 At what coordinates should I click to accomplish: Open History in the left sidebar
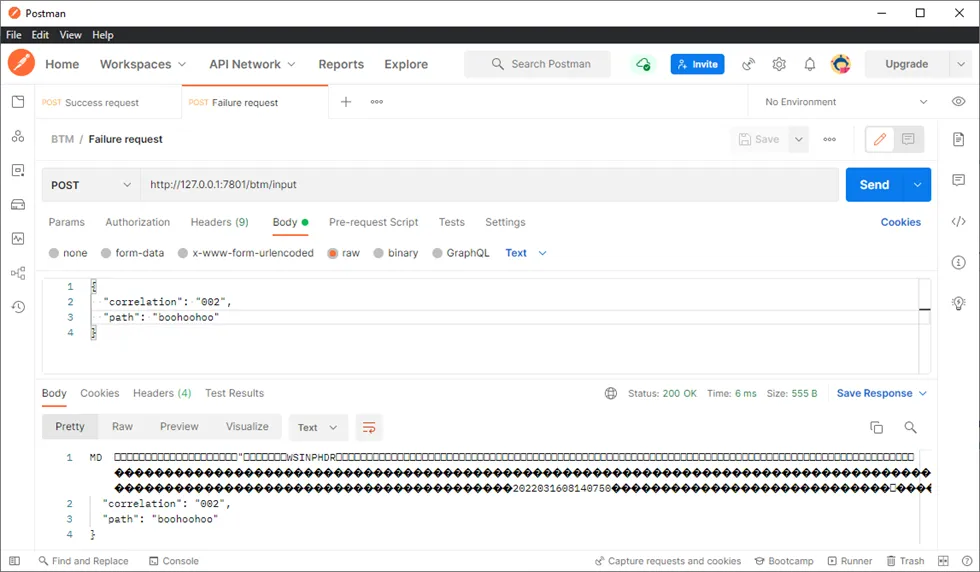coord(18,306)
